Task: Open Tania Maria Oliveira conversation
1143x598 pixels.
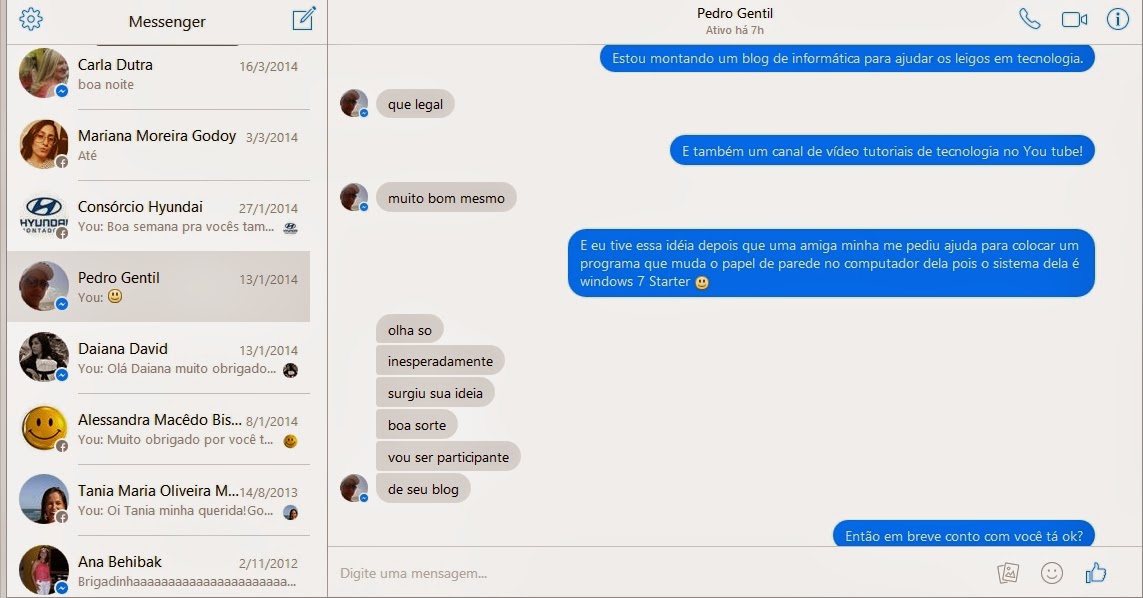Action: (x=158, y=500)
